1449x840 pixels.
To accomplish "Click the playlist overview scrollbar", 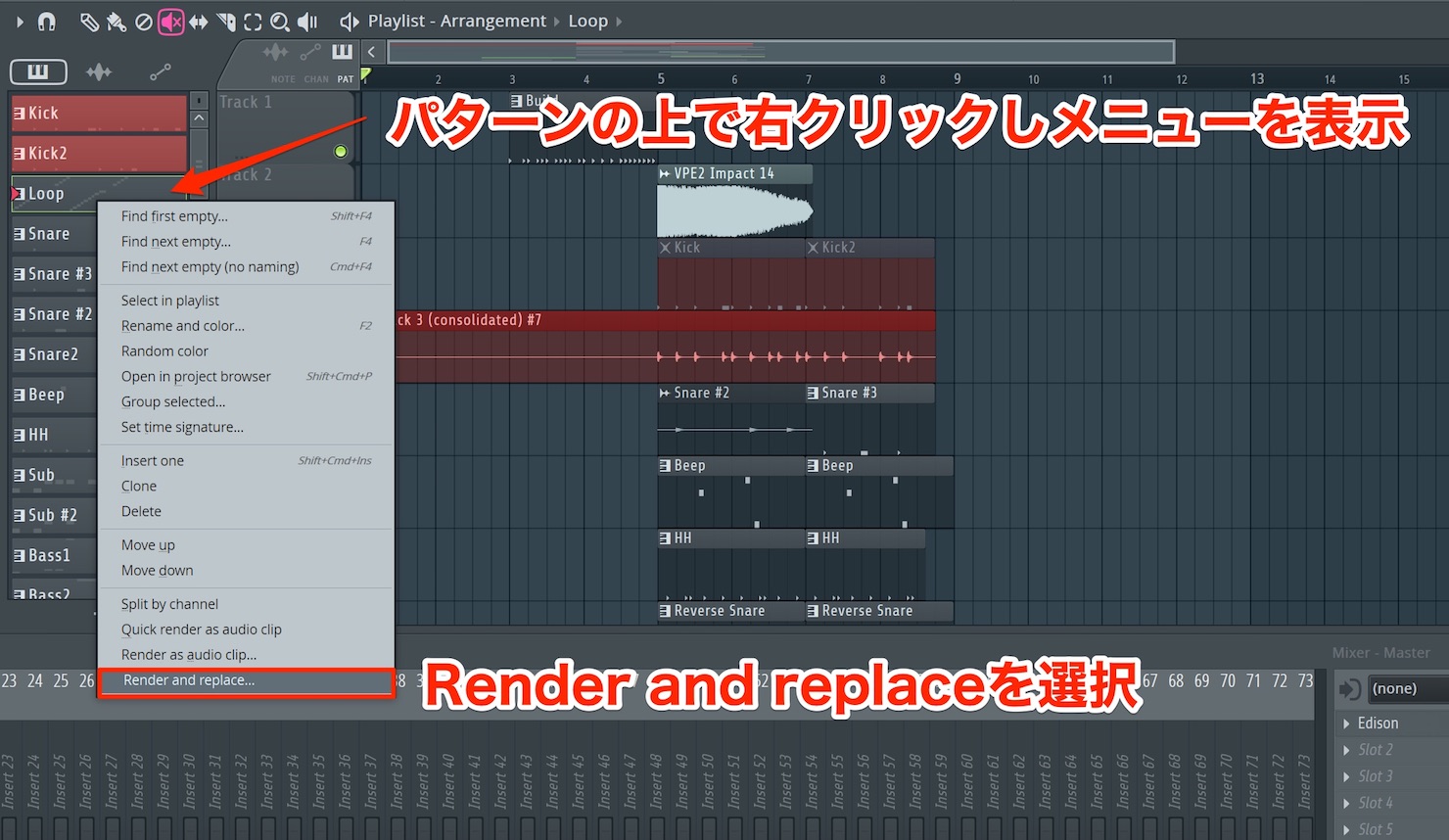I will 780,52.
